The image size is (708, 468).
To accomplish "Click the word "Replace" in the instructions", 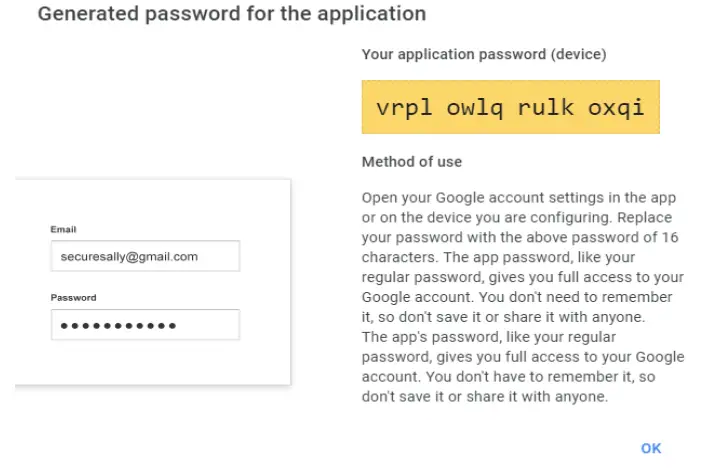I will click(x=647, y=217).
